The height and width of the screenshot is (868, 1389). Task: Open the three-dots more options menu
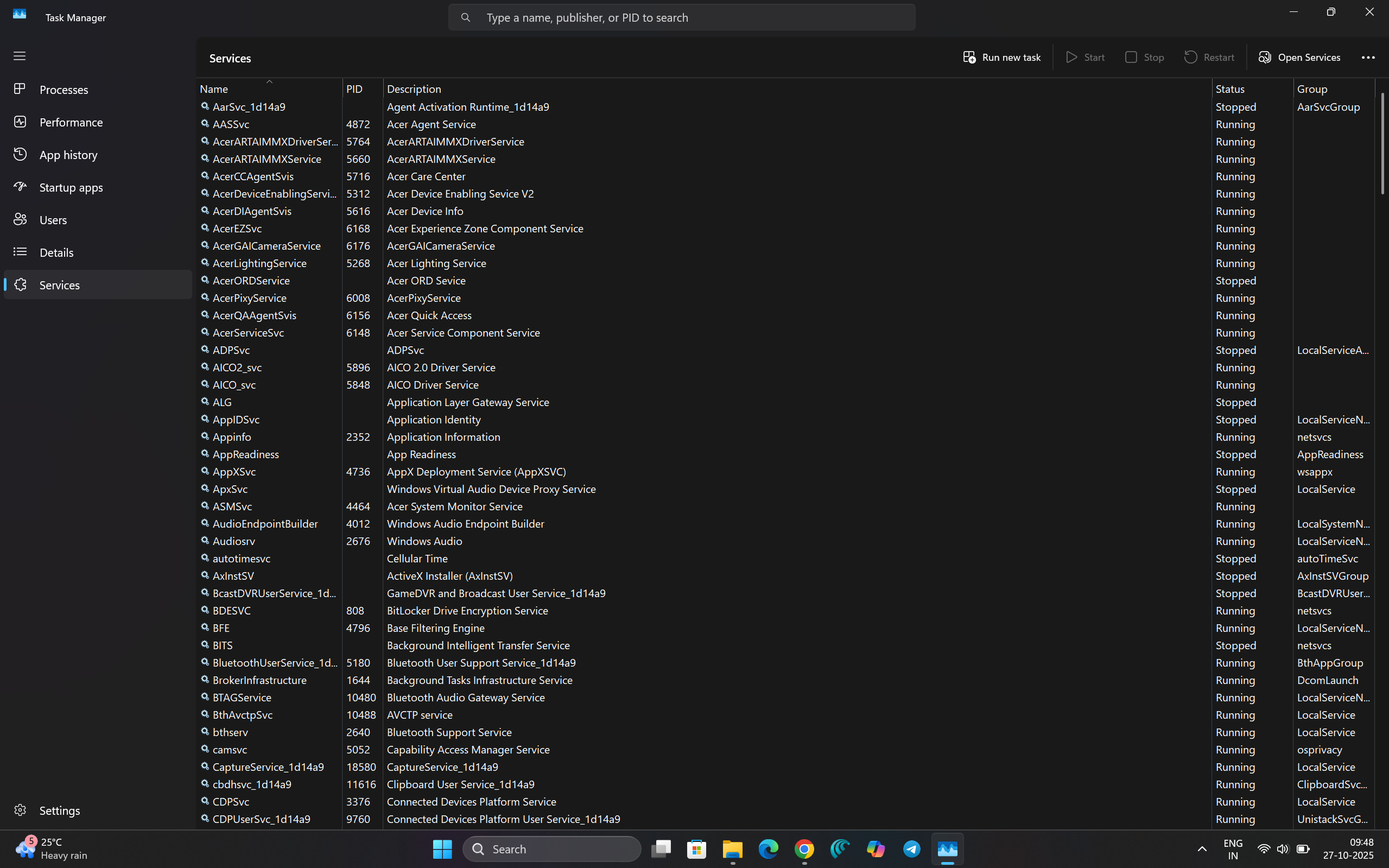[1368, 58]
